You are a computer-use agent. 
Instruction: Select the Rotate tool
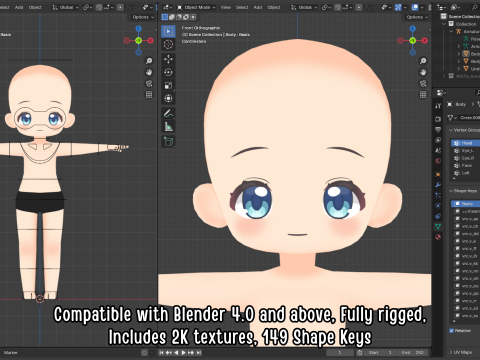(x=168, y=72)
